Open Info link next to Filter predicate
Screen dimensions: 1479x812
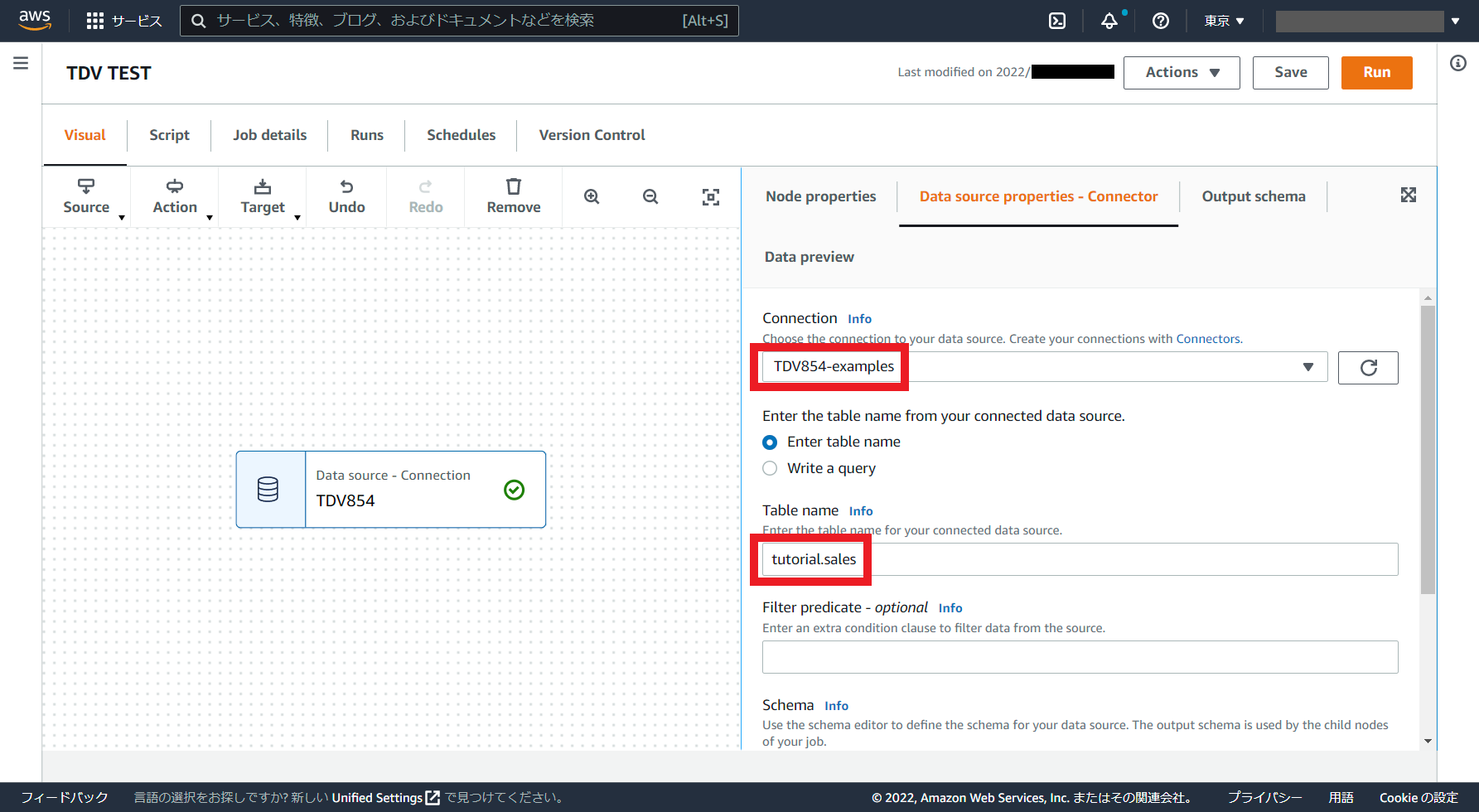pos(950,608)
